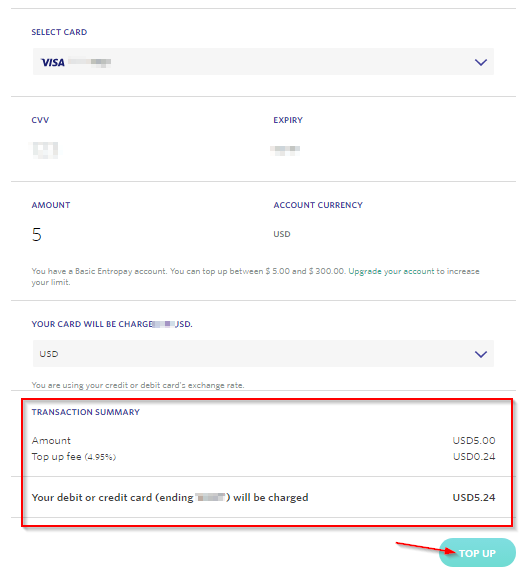
Task: Edit the Amount field showing 5
Action: (x=37, y=235)
